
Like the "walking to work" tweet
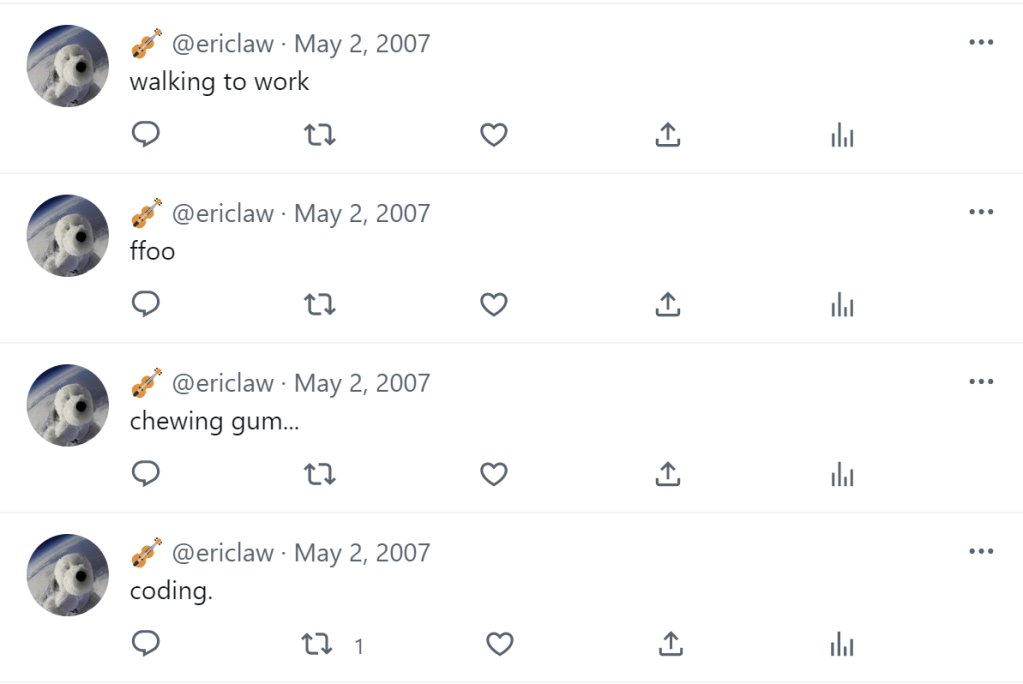(494, 135)
